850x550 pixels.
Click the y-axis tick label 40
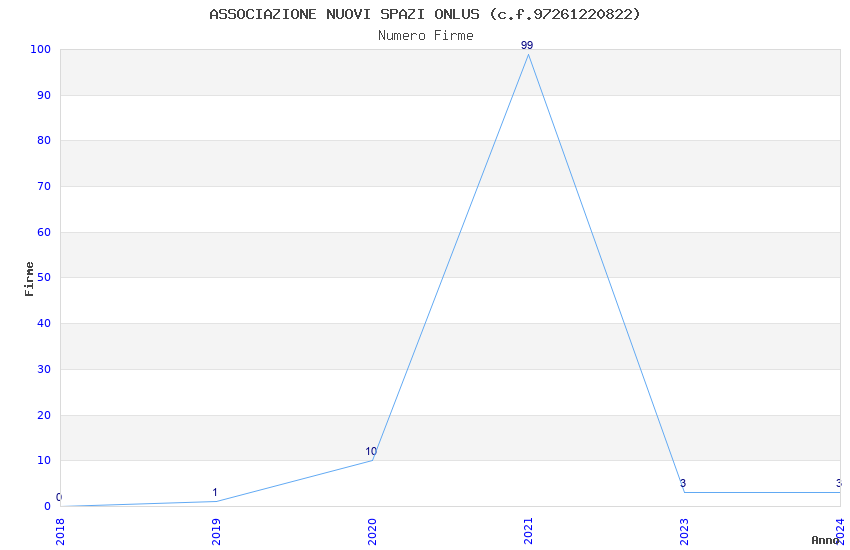point(43,323)
